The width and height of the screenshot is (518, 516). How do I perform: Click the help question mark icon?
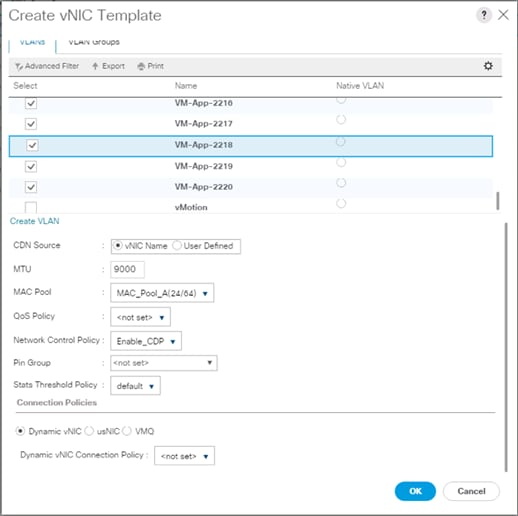click(484, 15)
